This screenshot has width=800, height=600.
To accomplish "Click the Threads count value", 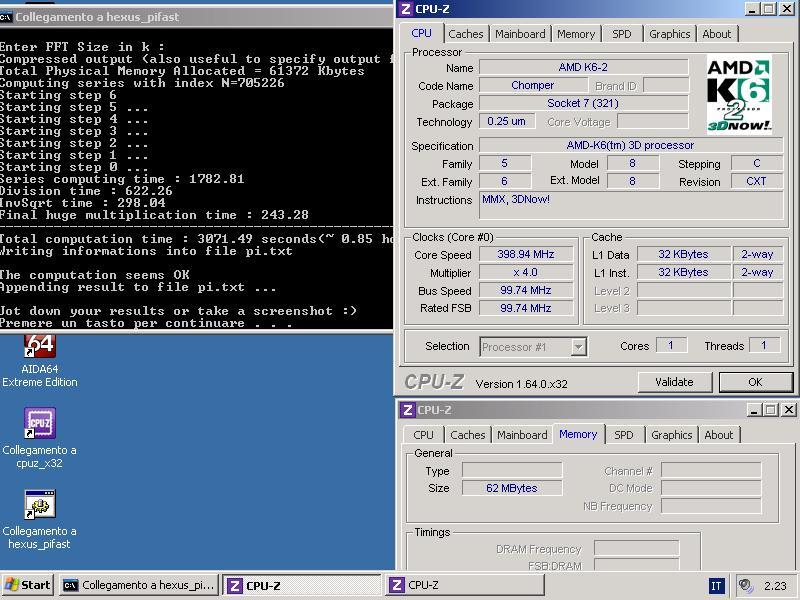I will coord(764,345).
